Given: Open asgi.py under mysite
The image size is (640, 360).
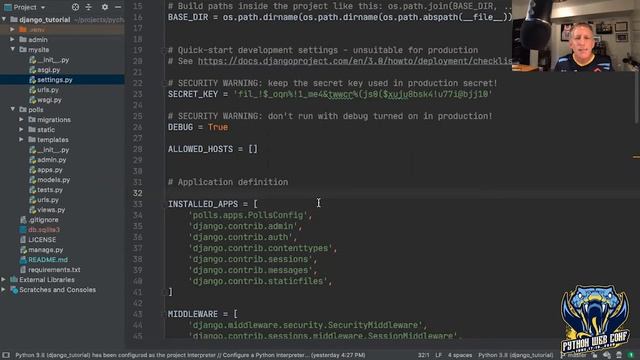Looking at the screenshot, I should (49, 70).
